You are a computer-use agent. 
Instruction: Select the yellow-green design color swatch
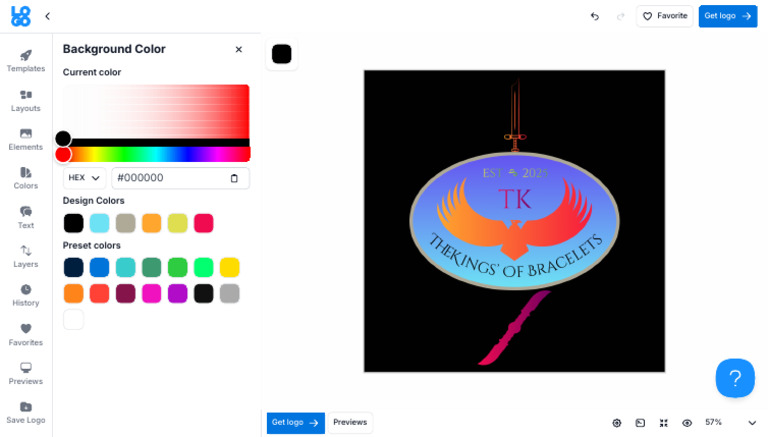pyautogui.click(x=177, y=223)
